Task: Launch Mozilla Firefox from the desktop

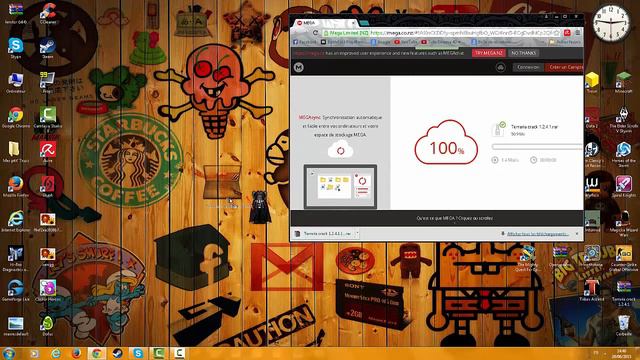Action: 16,187
